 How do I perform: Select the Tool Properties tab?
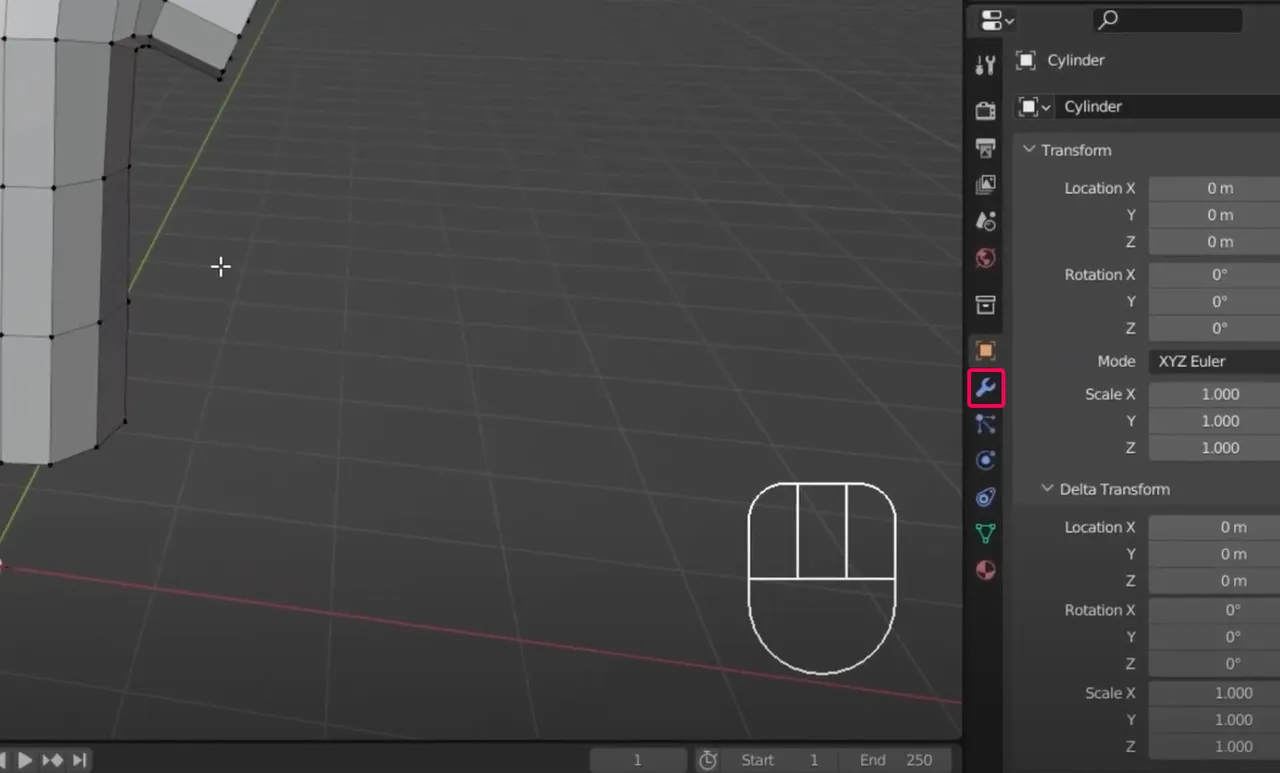985,63
